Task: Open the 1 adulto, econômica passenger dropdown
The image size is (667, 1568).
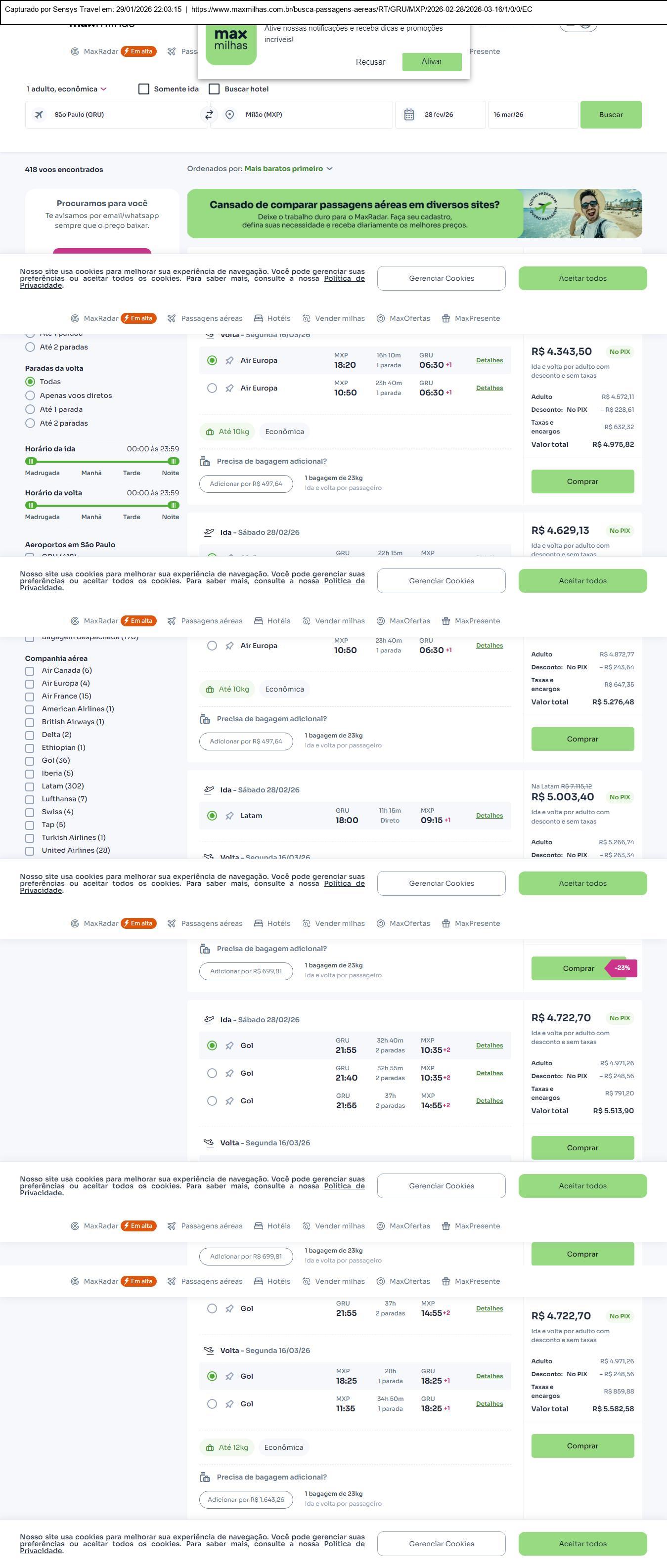Action: (x=66, y=89)
